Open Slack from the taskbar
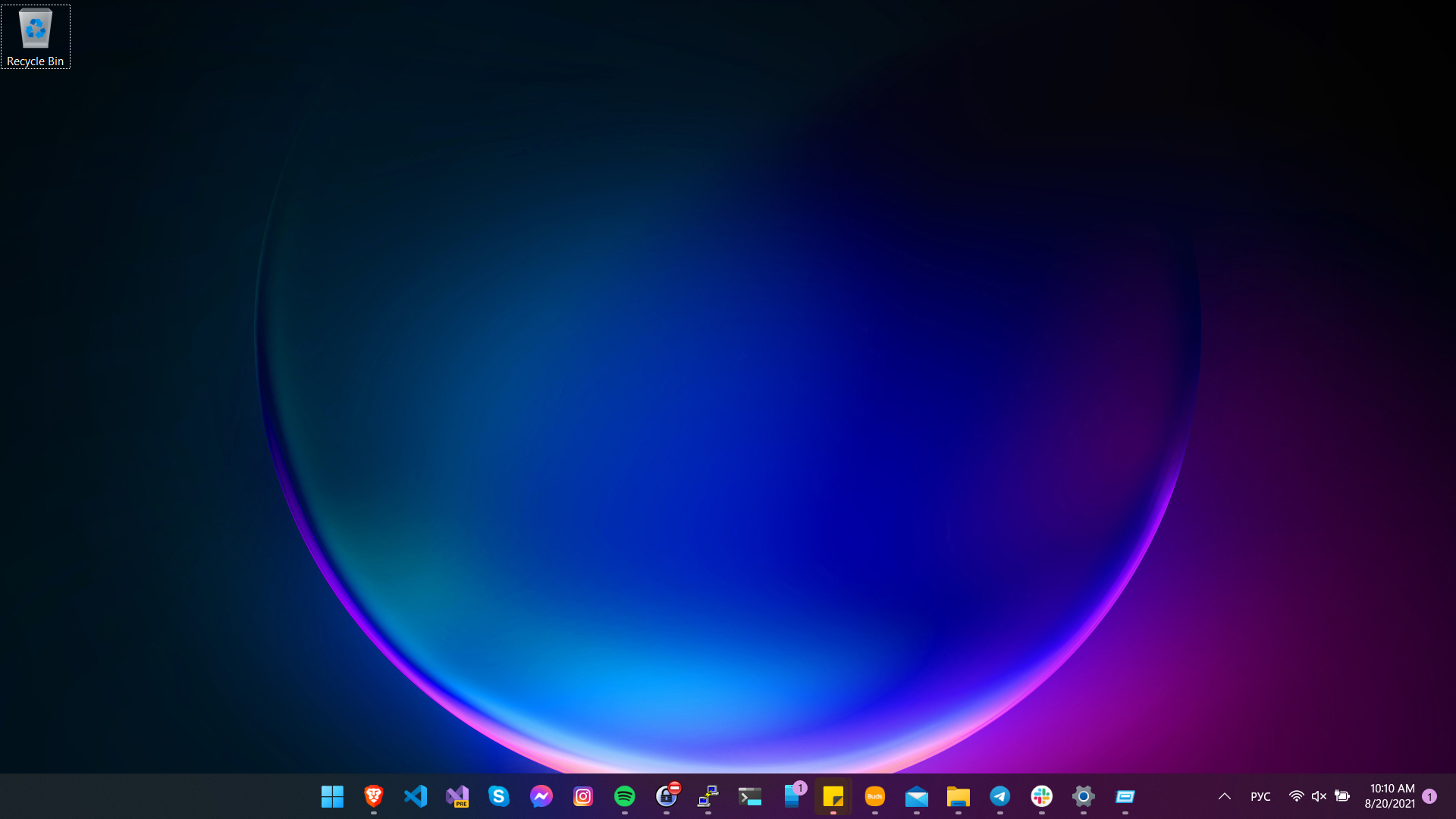Image resolution: width=1456 pixels, height=819 pixels. [1041, 796]
